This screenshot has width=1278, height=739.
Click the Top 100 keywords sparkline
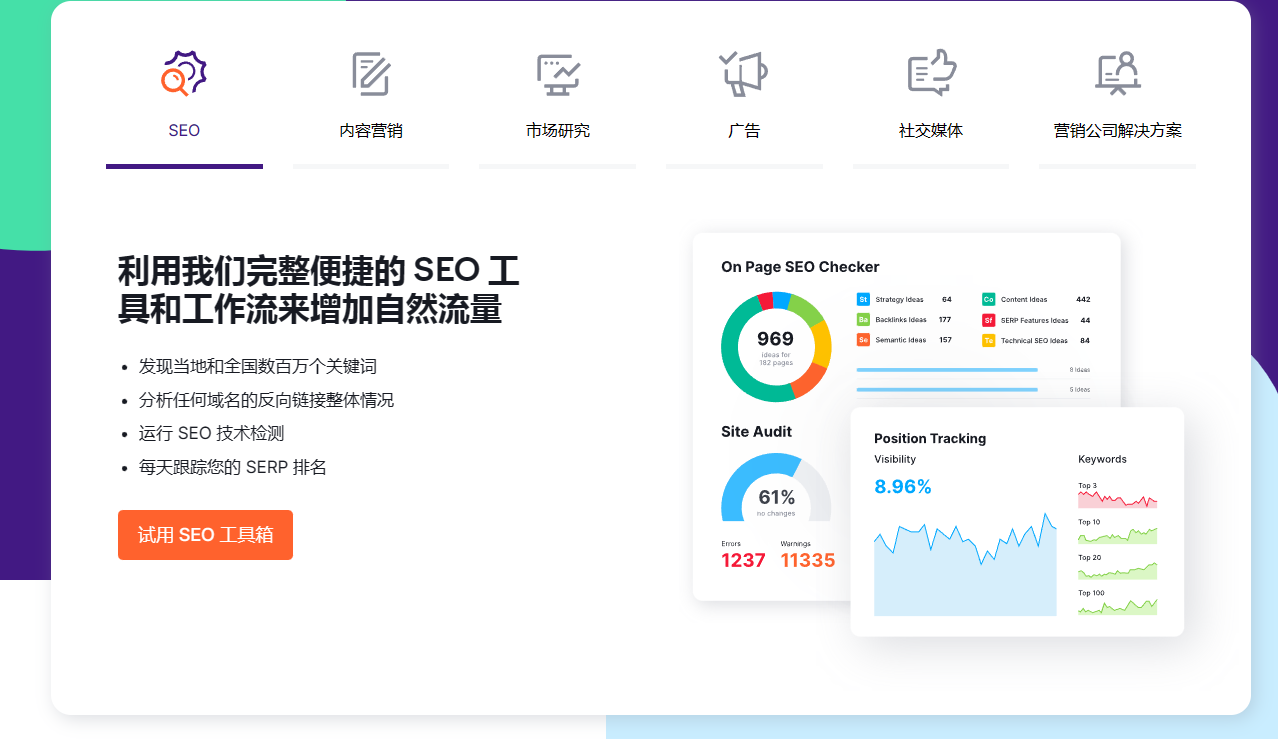tap(1117, 606)
